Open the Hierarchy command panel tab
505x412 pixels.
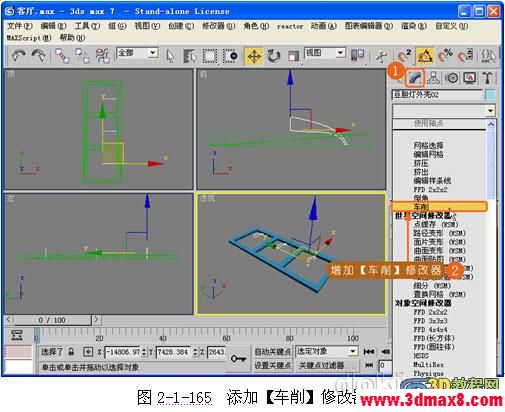(433, 78)
